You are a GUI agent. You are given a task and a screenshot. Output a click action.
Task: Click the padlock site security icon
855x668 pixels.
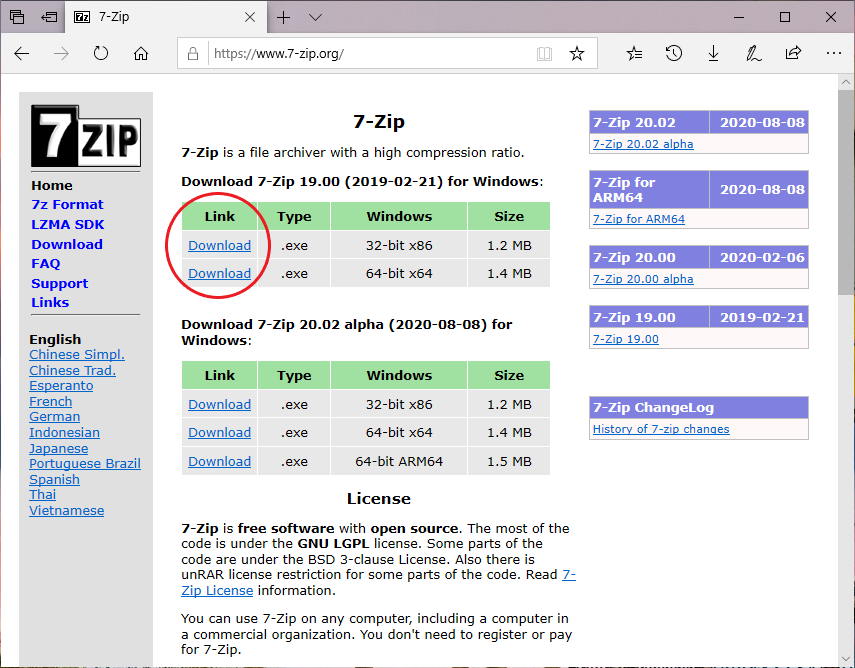pyautogui.click(x=192, y=53)
